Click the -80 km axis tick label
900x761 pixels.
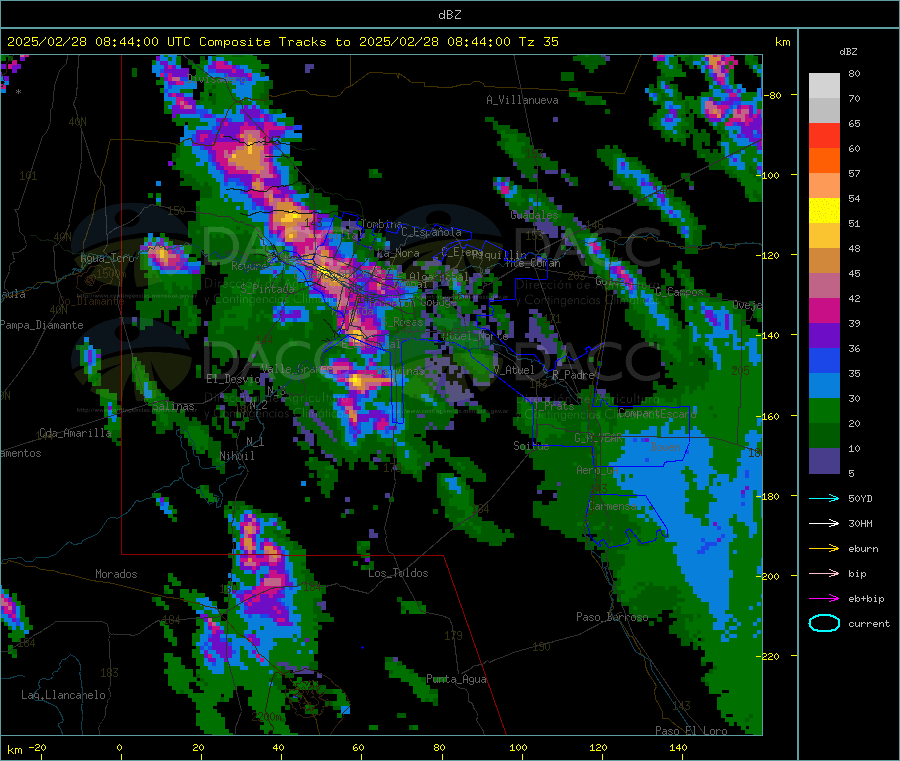click(x=773, y=95)
